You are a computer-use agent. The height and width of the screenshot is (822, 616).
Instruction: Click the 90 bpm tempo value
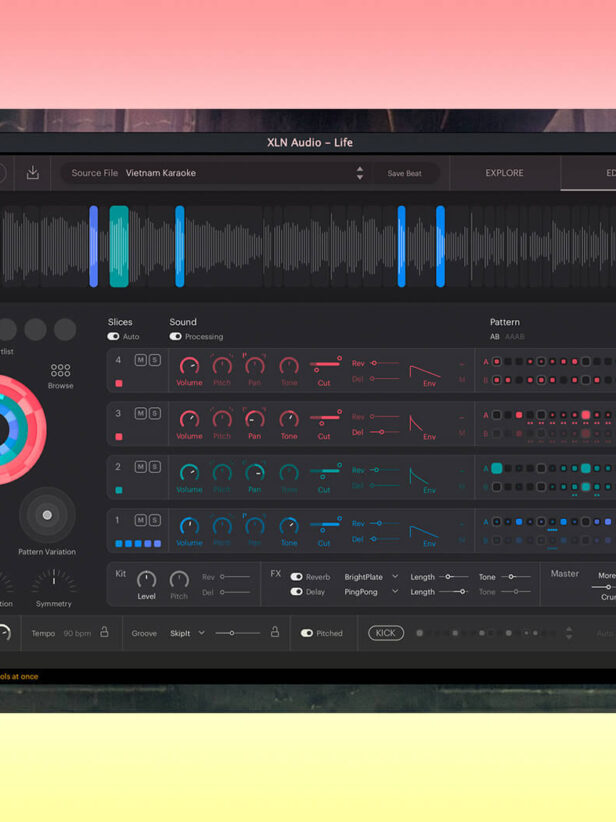click(x=77, y=633)
